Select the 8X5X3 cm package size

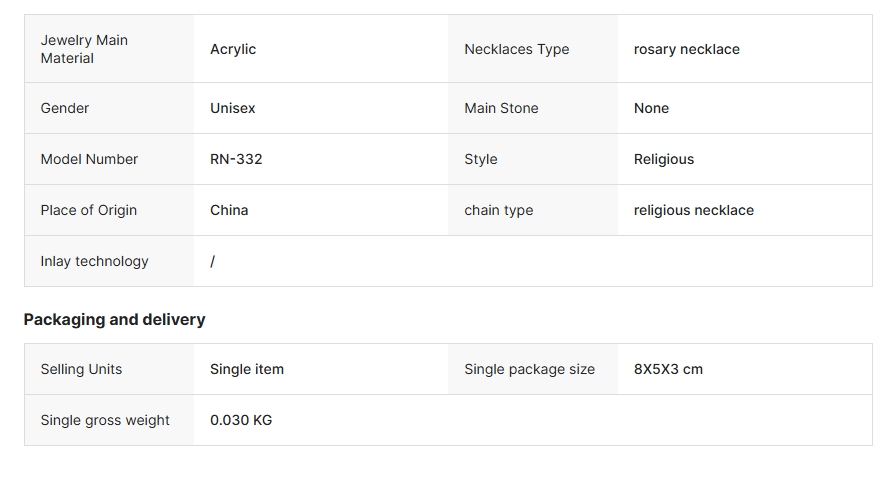668,369
